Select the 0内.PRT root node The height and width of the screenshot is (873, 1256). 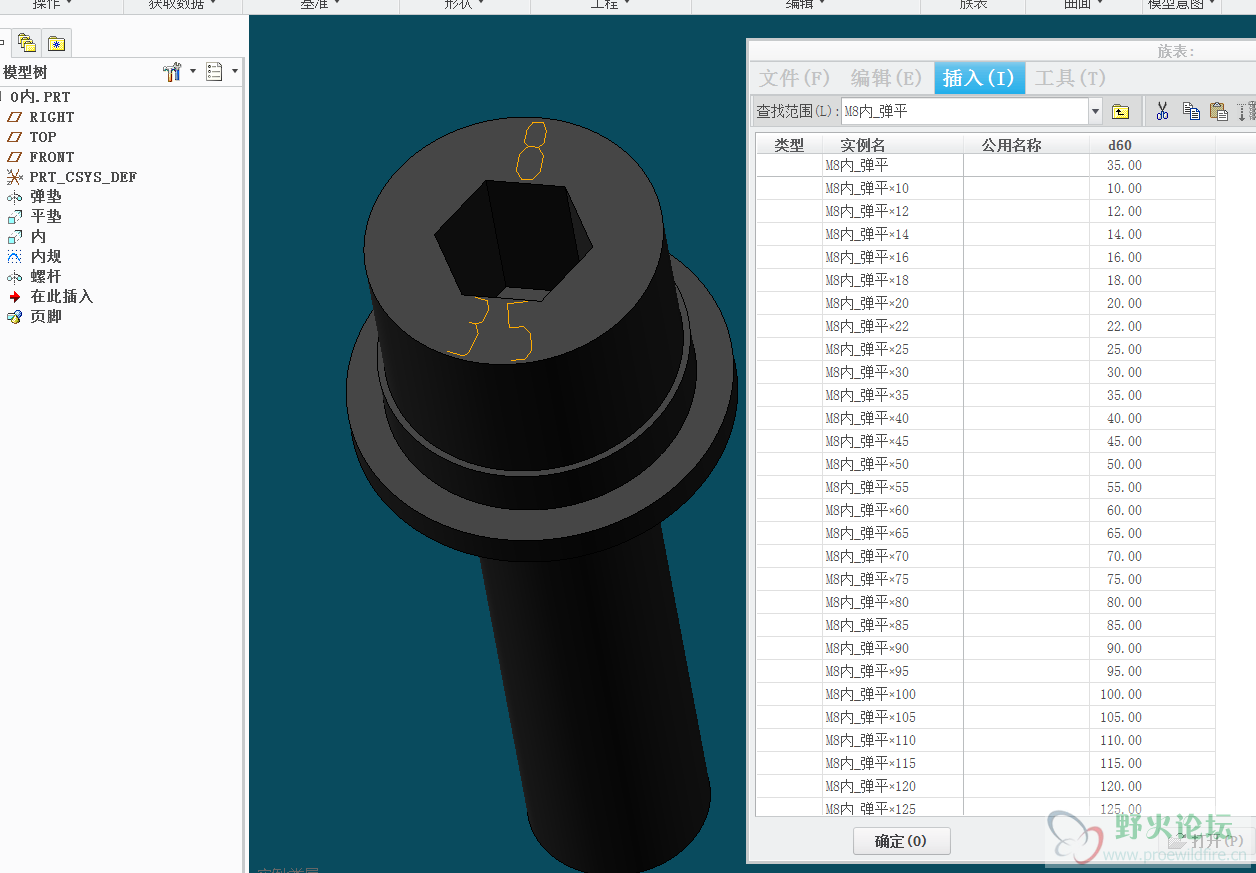point(40,97)
